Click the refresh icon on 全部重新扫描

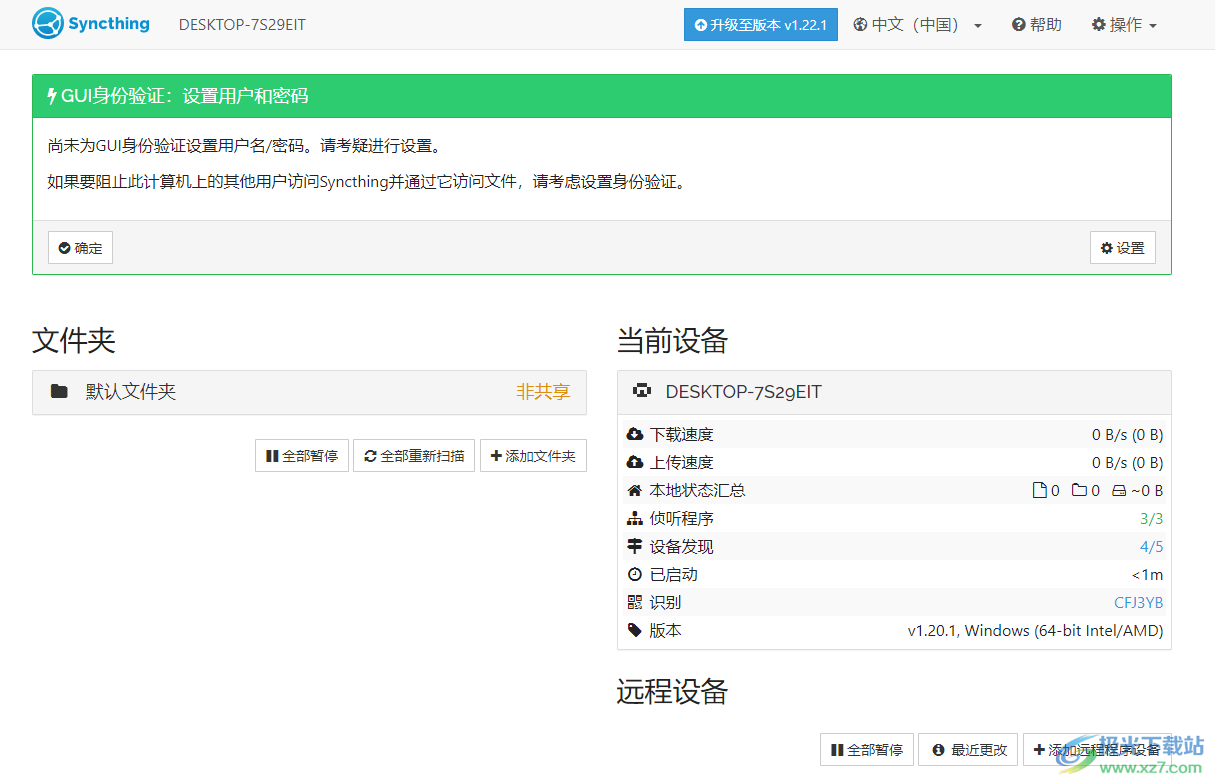coord(371,456)
